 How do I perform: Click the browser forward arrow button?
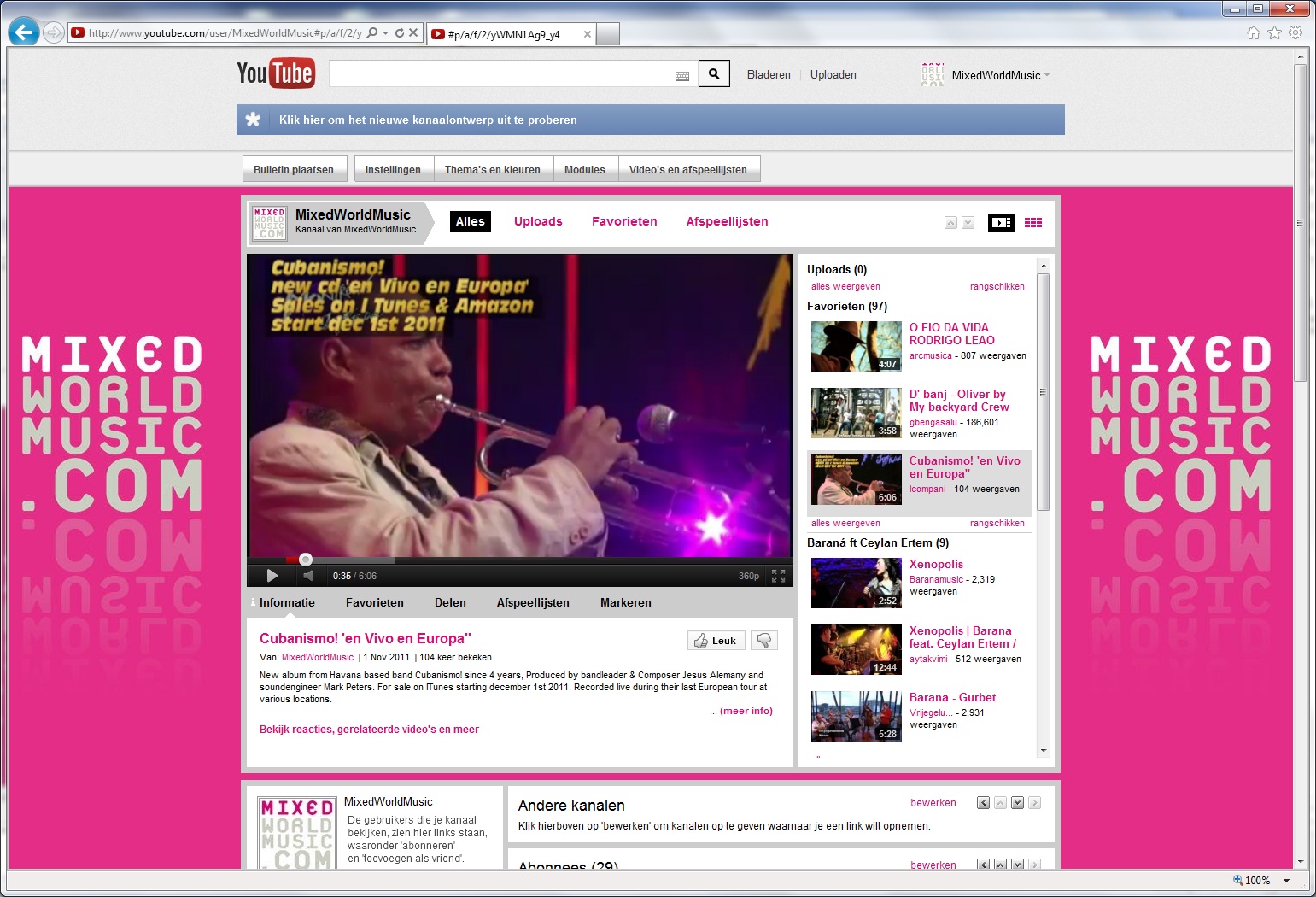point(53,32)
